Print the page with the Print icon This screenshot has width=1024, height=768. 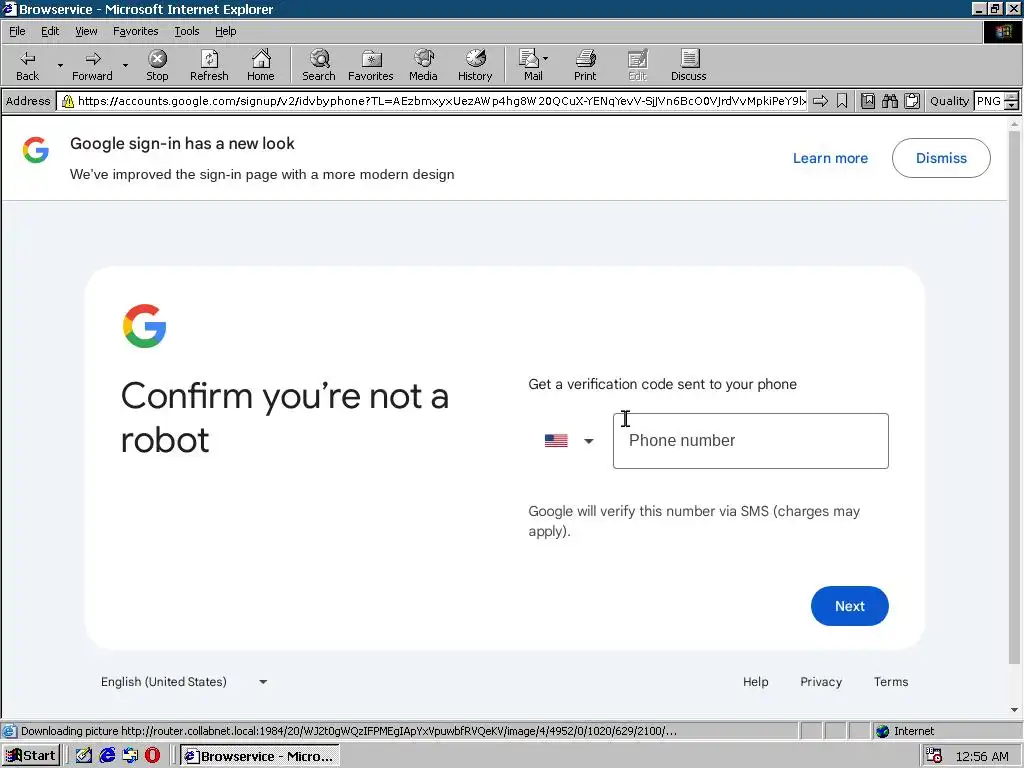pos(585,65)
